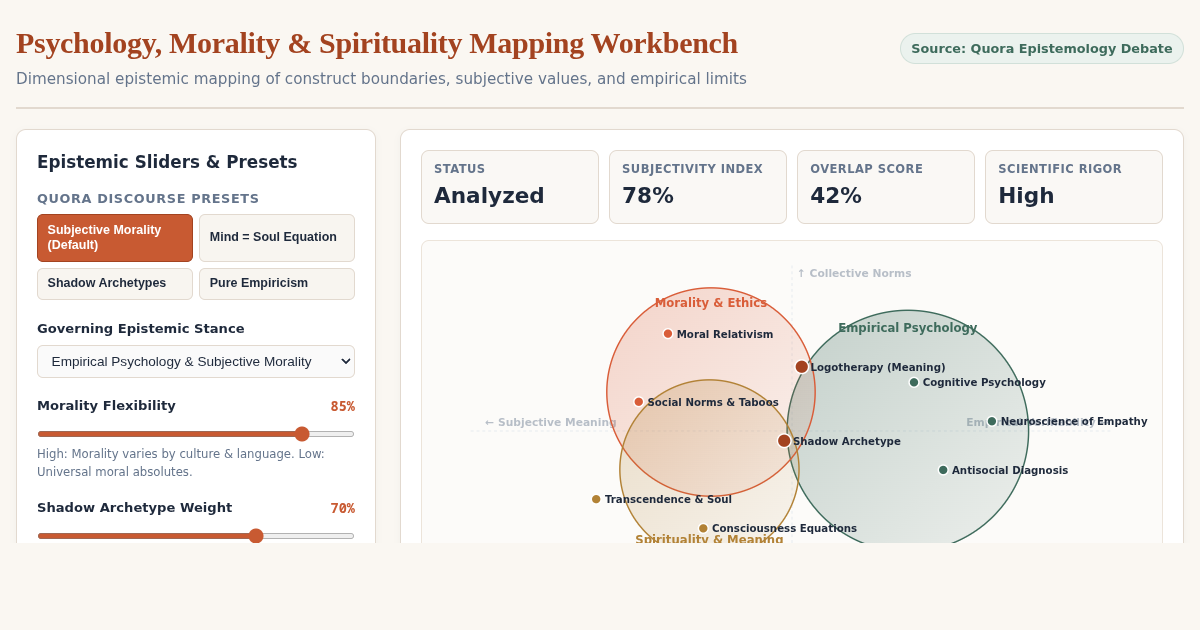Click the Neuroscience of Empathy dot
The image size is (1200, 630).
pyautogui.click(x=992, y=422)
